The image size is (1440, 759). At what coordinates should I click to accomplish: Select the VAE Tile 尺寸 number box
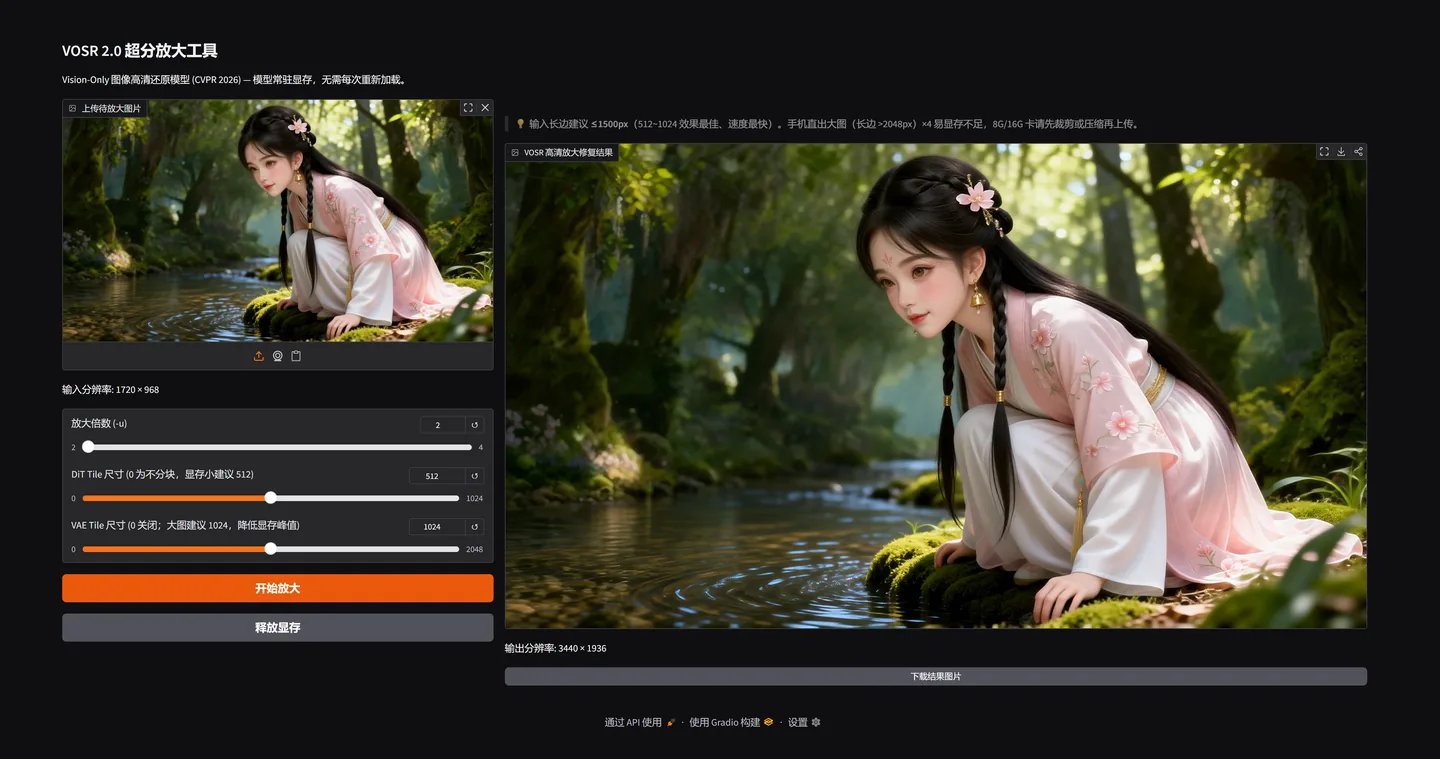click(x=437, y=527)
